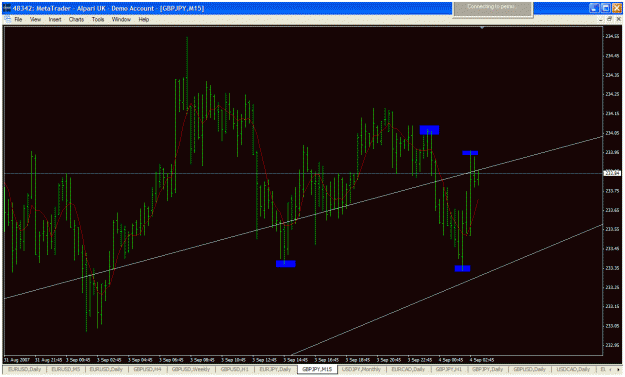Switch to the EURCAD,Daily chart tab
Image resolution: width=625 pixels, height=377 pixels.
tap(408, 369)
